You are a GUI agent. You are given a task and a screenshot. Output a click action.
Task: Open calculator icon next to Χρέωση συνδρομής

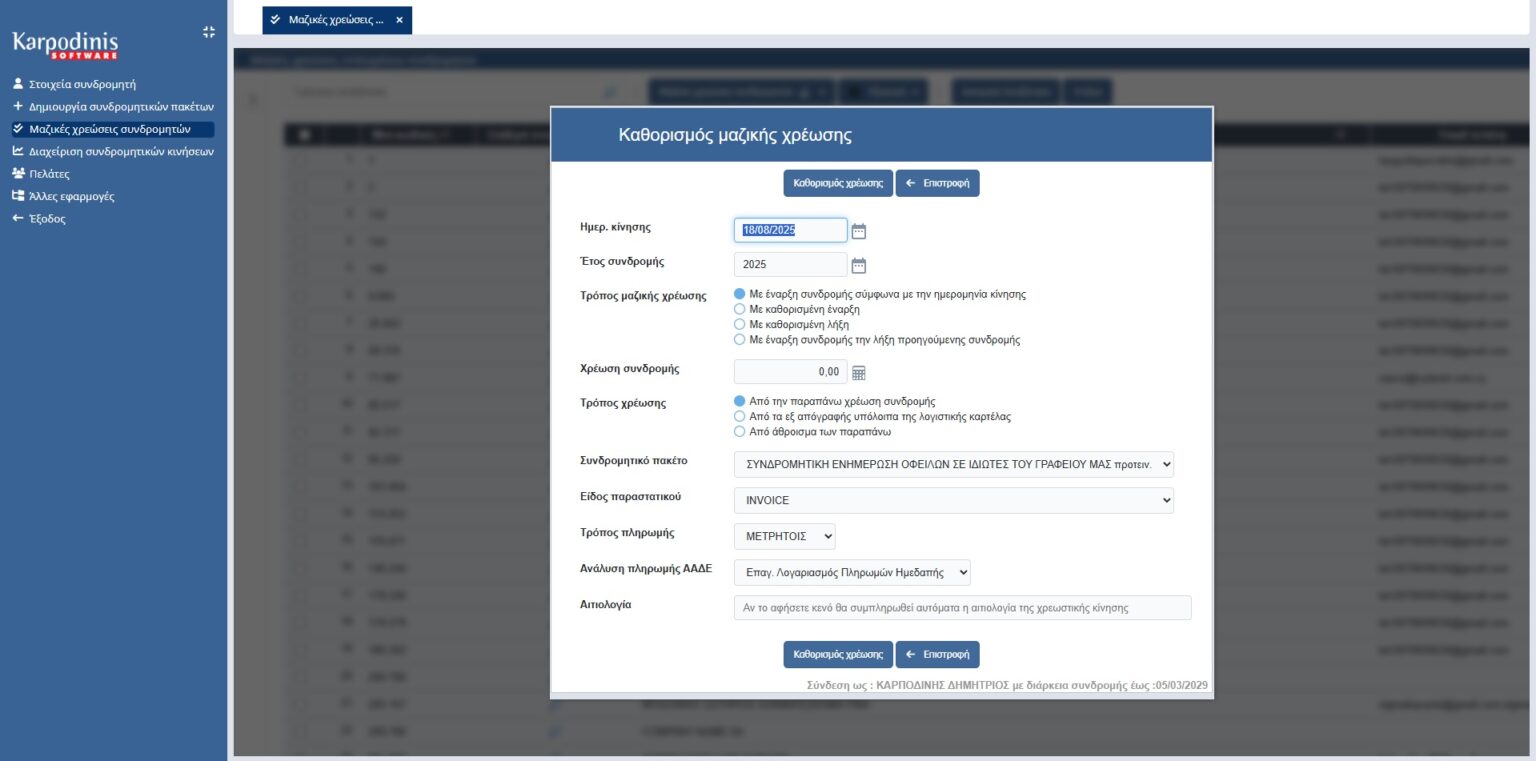(858, 373)
